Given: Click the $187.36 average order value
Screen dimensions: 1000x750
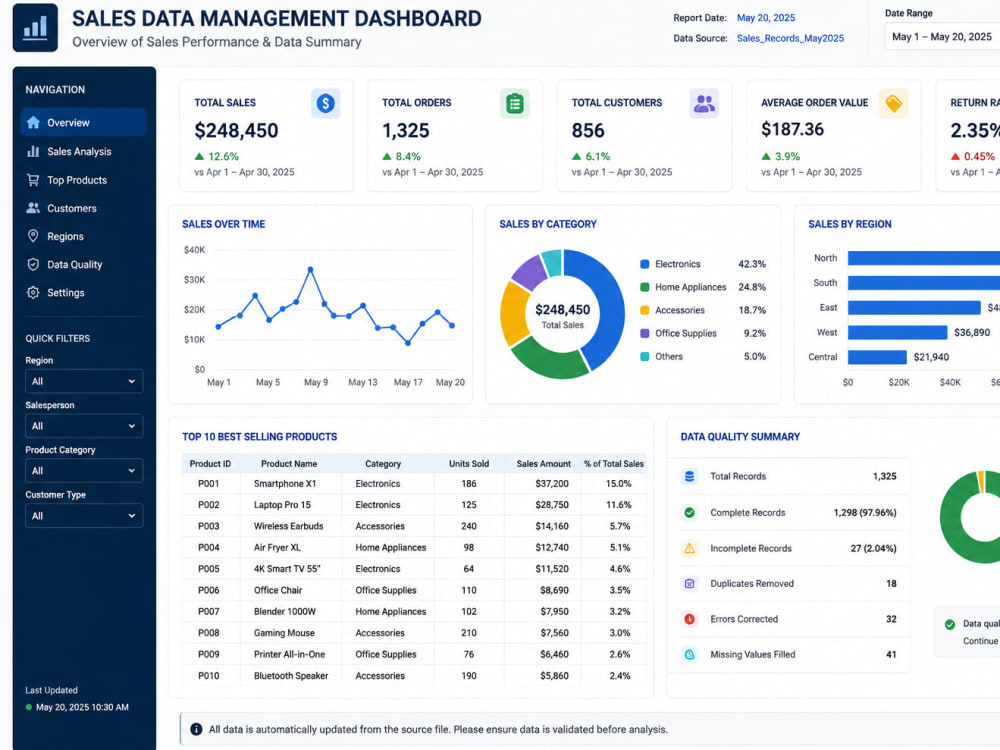Looking at the screenshot, I should point(792,129).
